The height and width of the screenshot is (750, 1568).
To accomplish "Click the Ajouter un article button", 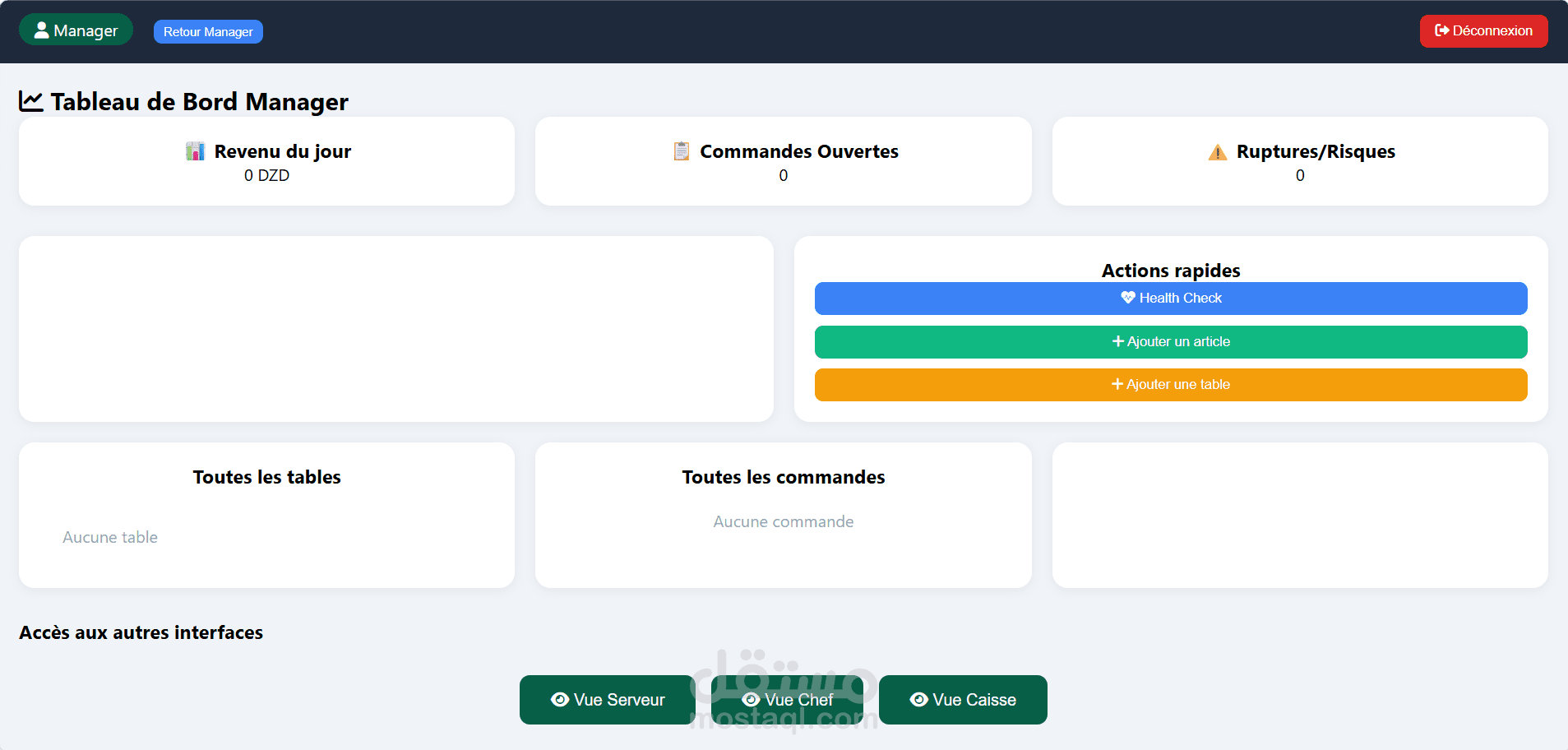I will point(1171,342).
